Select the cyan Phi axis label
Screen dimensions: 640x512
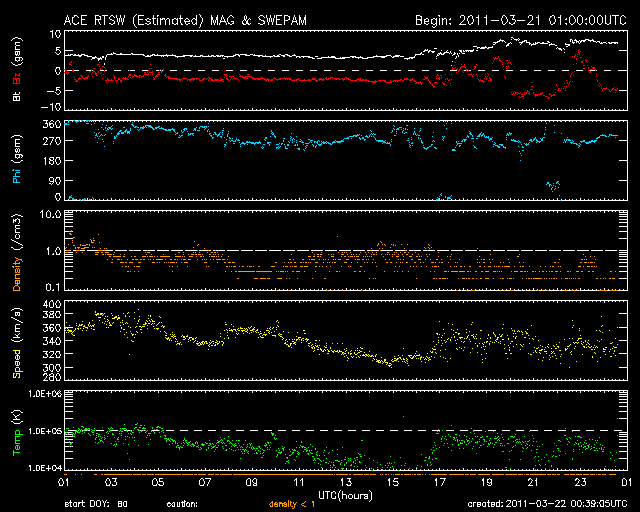[x=17, y=174]
